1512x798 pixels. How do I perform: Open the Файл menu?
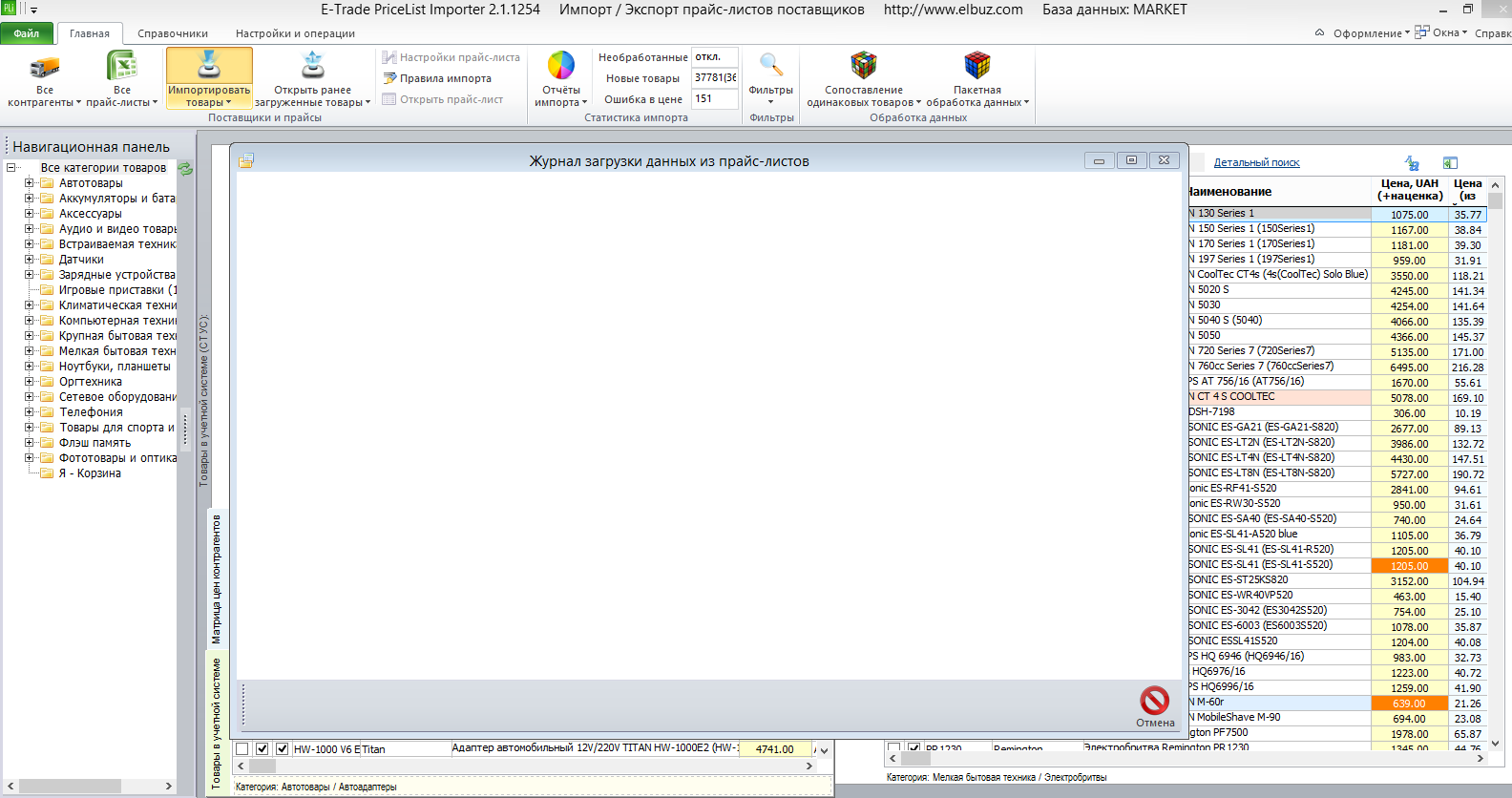tap(27, 33)
